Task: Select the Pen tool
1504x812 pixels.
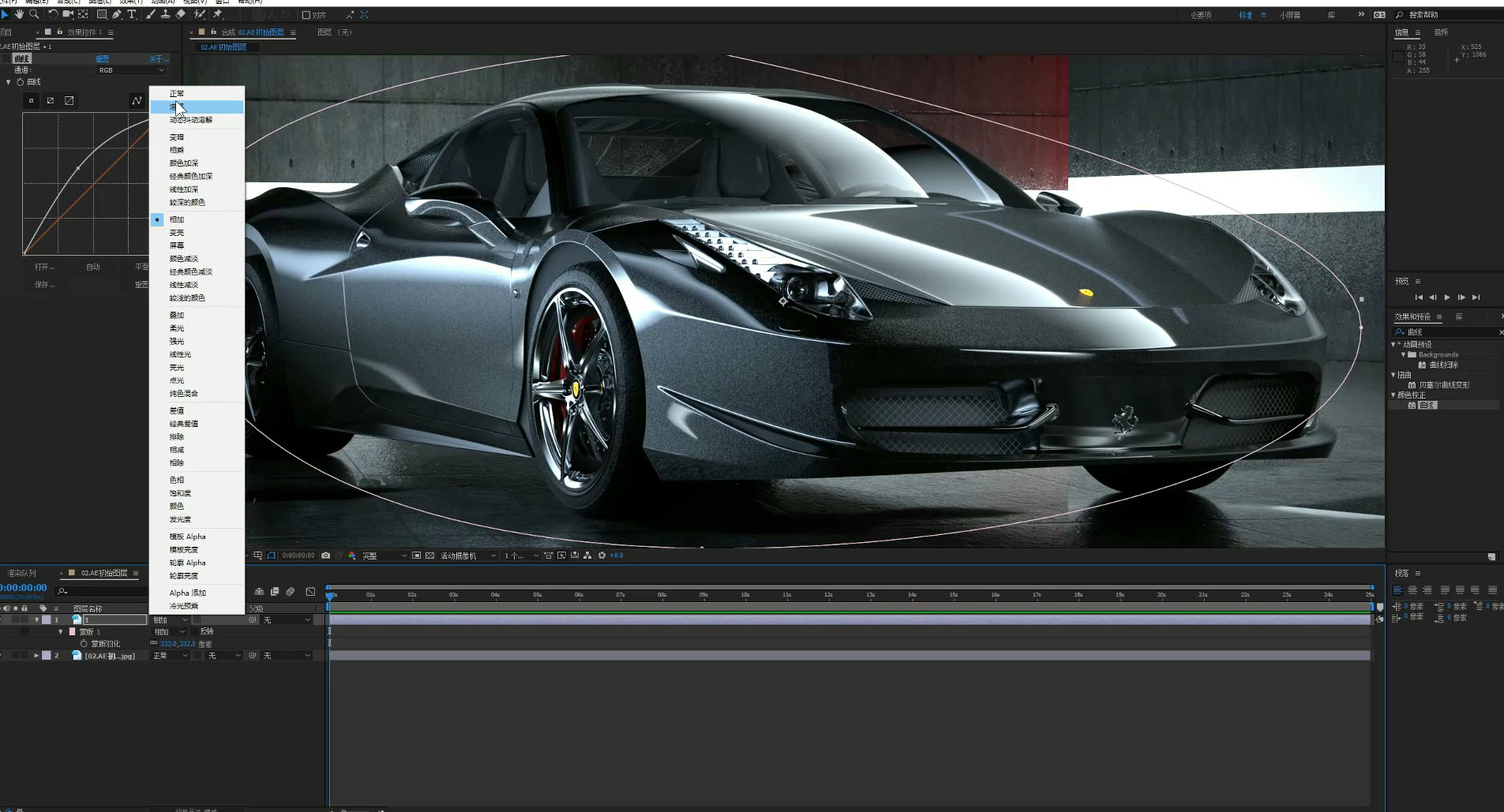Action: [x=117, y=14]
